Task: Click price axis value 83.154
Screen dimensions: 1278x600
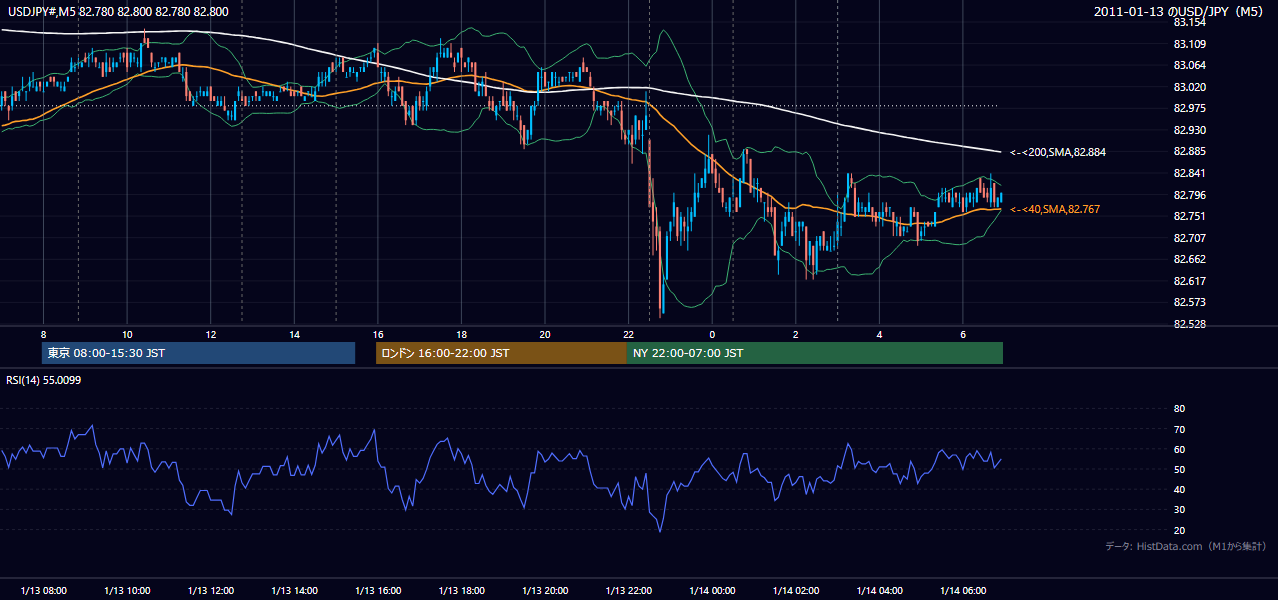Action: tap(1189, 22)
